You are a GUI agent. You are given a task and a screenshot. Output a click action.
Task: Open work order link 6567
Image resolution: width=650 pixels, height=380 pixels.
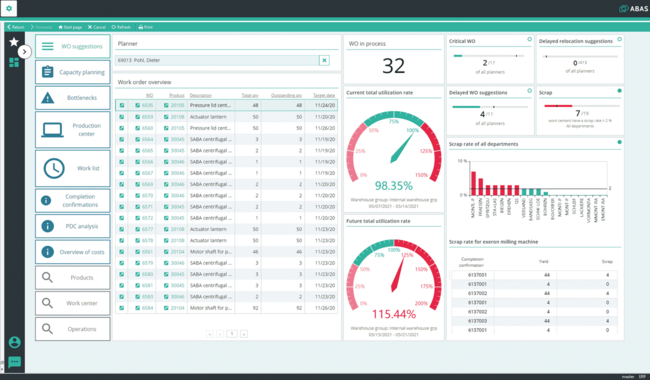tap(148, 173)
